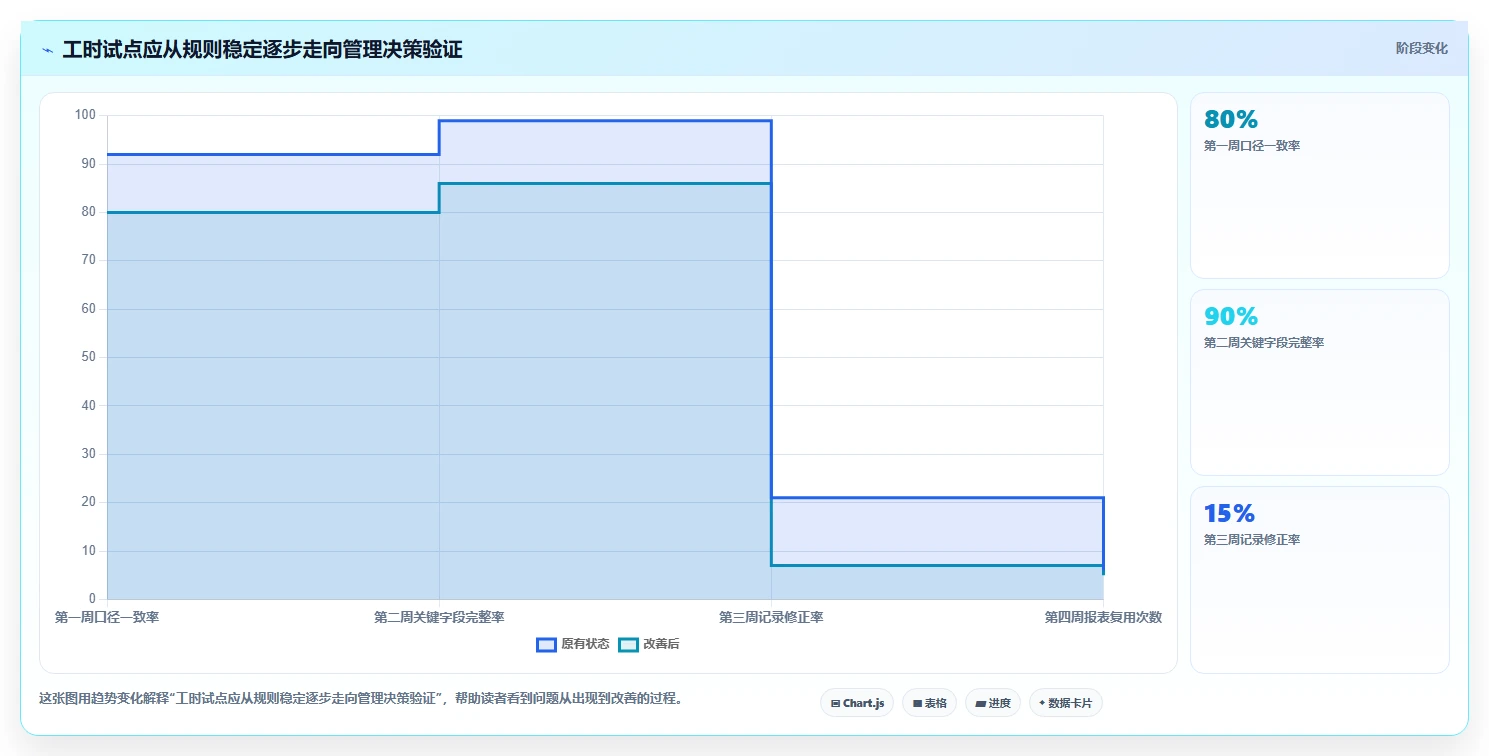Click the chart description text below the chart
The image size is (1489, 756).
coord(362,699)
